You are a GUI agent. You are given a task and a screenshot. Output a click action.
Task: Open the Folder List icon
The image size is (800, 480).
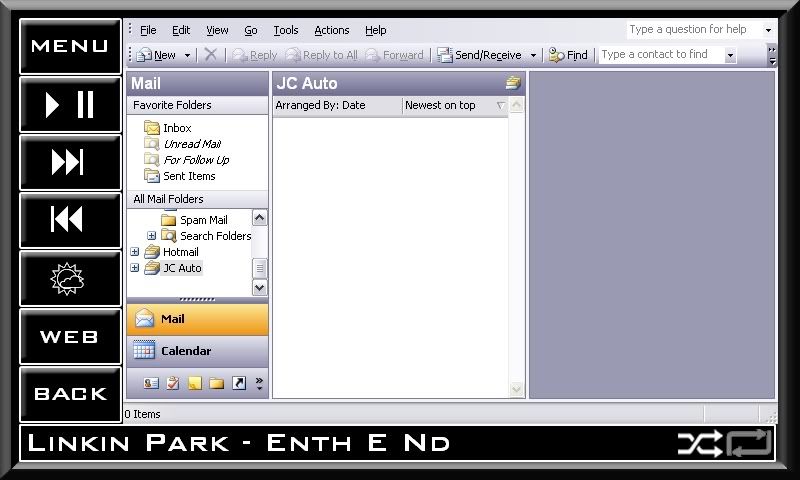point(217,383)
